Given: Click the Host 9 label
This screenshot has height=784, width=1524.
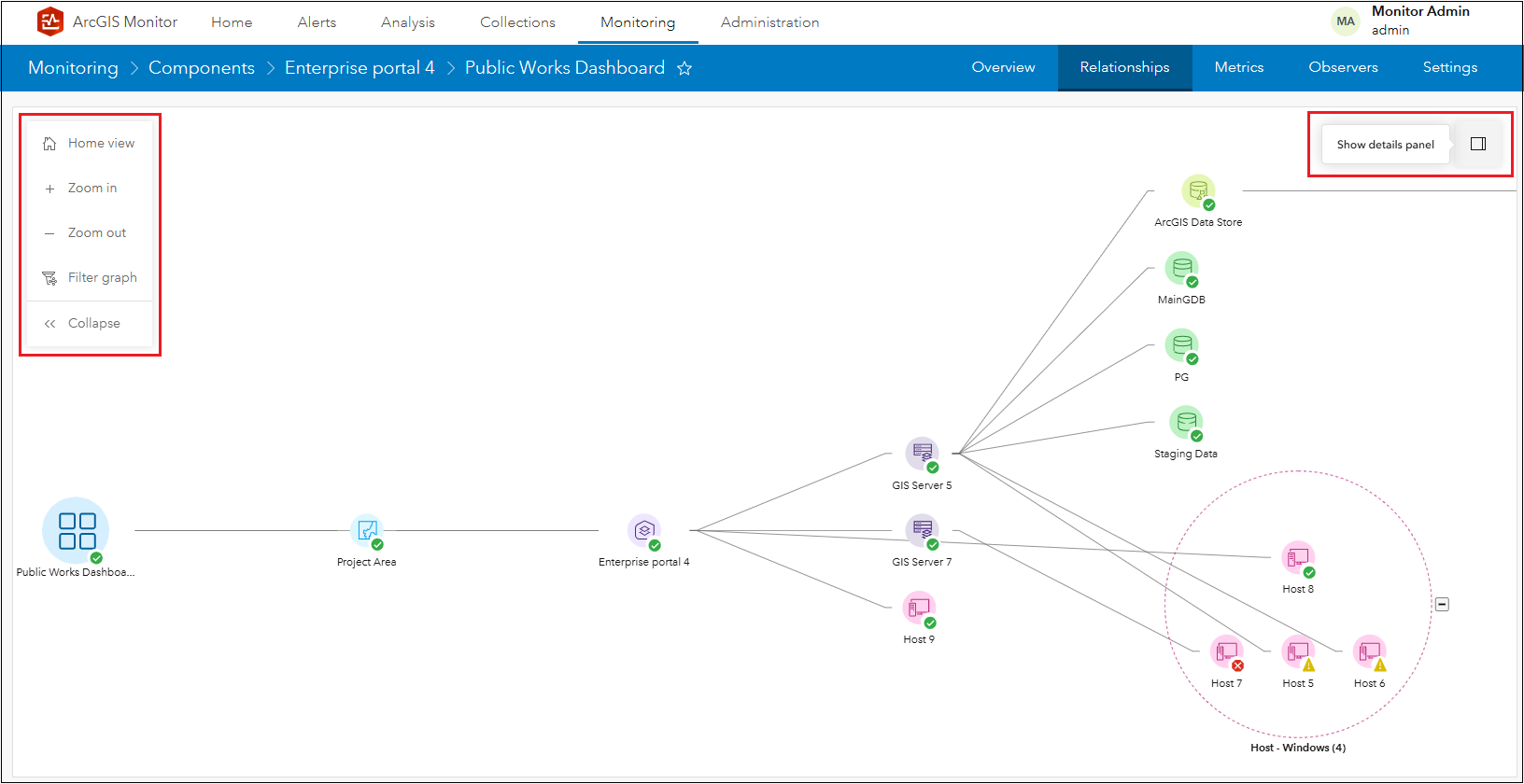Looking at the screenshot, I should click(x=919, y=639).
